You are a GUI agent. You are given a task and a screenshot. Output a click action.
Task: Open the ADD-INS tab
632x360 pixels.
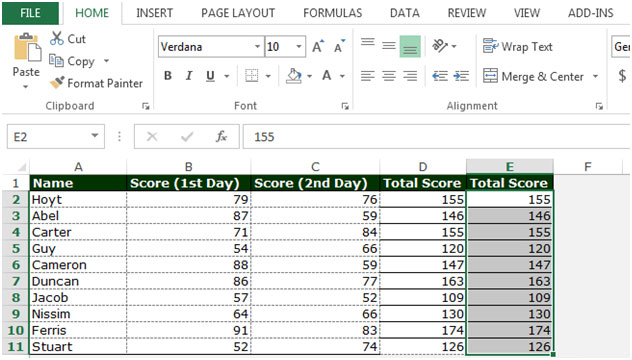(591, 13)
